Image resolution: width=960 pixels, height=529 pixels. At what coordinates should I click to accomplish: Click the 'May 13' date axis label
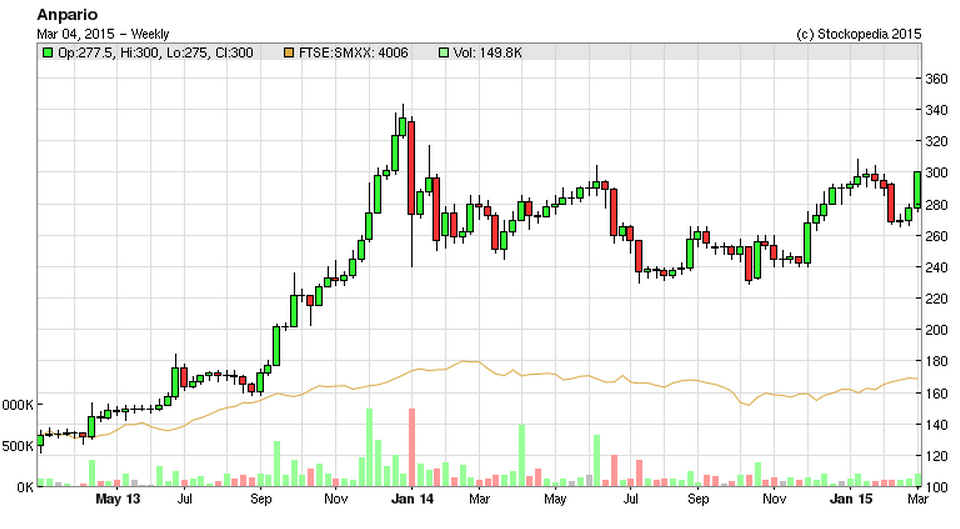pos(118,500)
